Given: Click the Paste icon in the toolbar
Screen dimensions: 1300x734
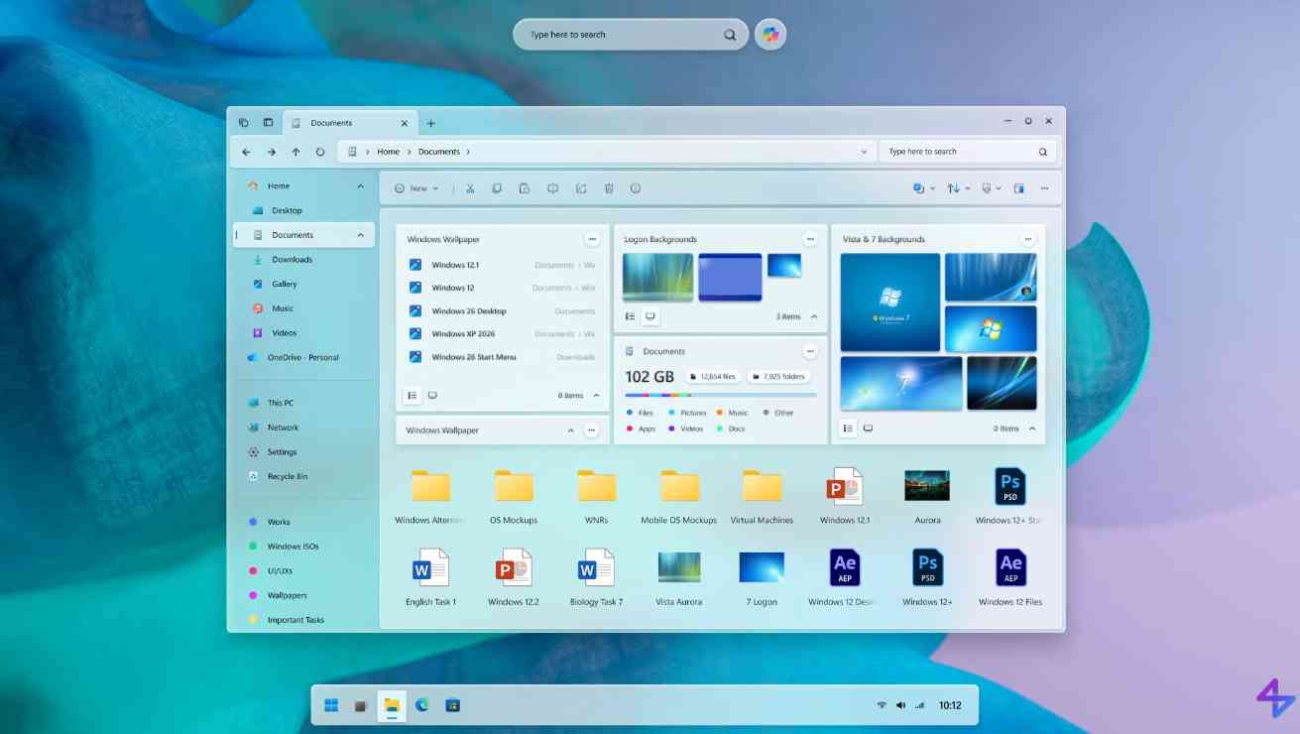Looking at the screenshot, I should click(525, 188).
